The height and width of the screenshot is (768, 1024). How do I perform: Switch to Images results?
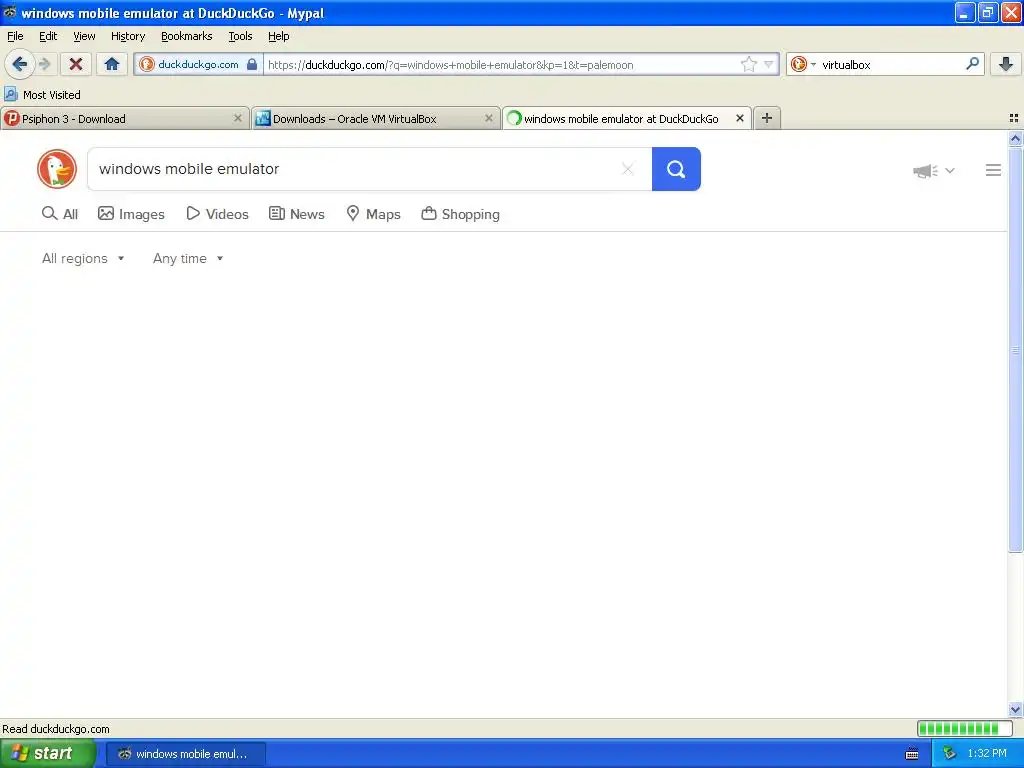click(131, 214)
